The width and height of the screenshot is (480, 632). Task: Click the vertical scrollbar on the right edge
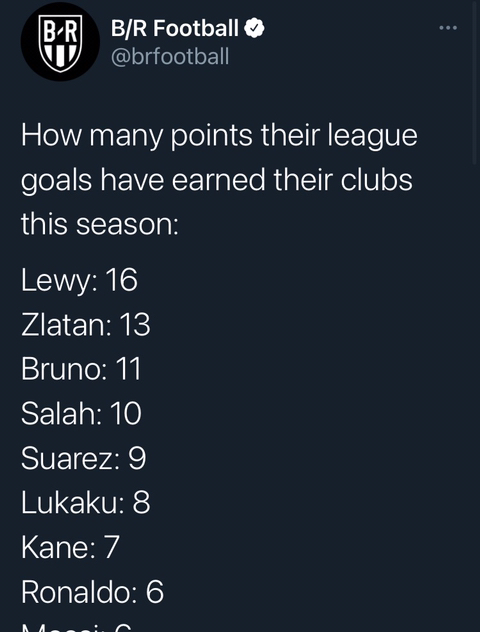[475, 82]
